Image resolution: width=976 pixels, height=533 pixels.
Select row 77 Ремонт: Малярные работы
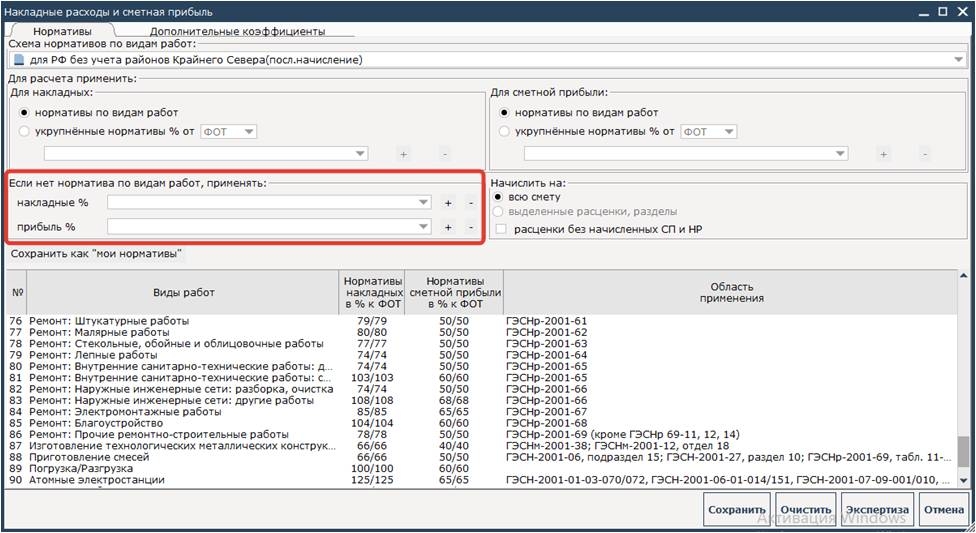pos(482,332)
